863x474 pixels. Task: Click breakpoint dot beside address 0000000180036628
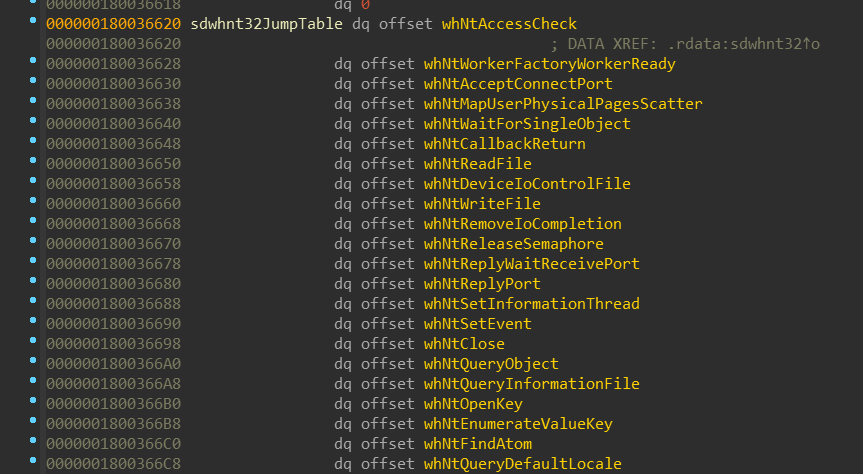pos(33,60)
